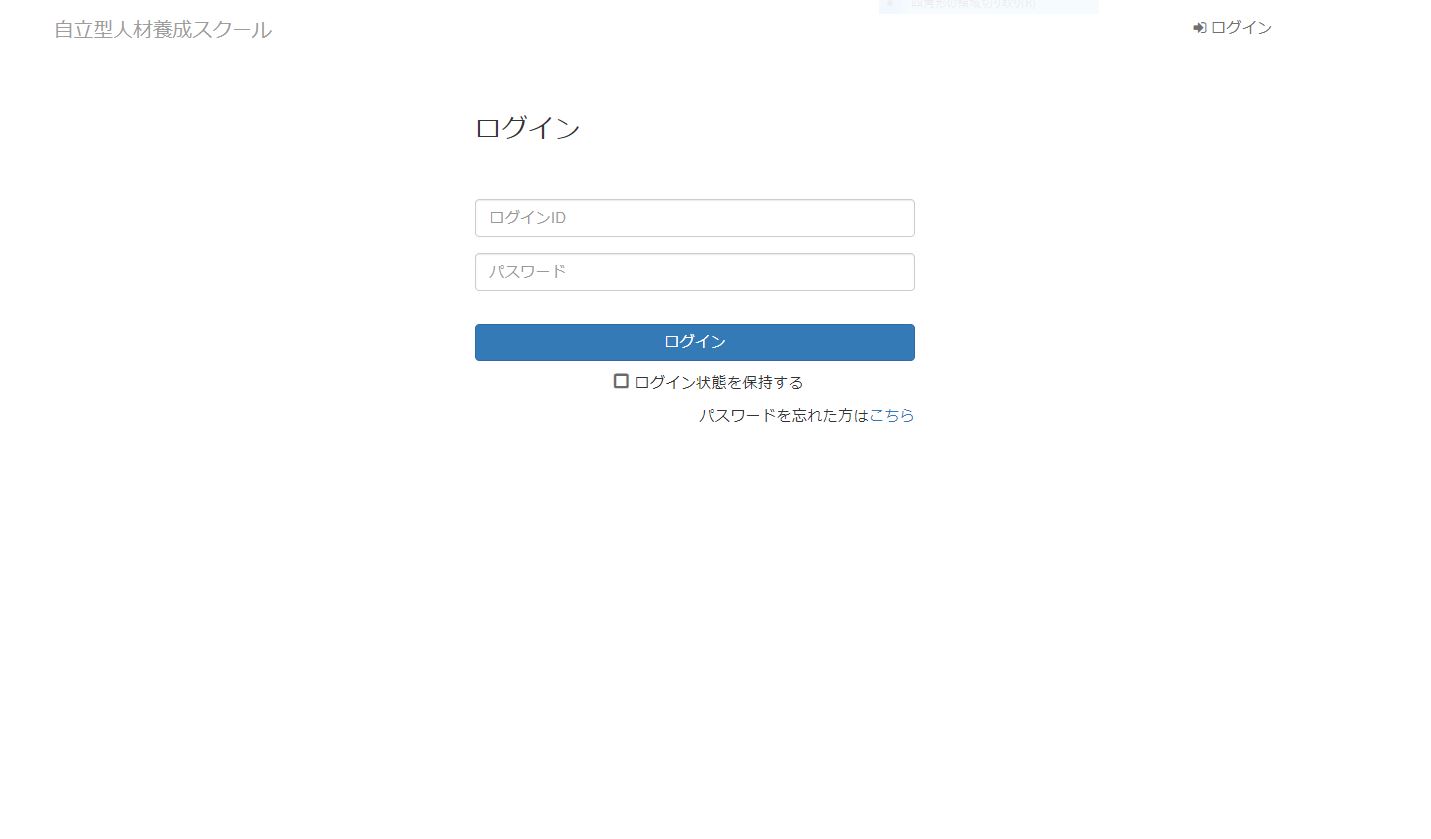The width and height of the screenshot is (1431, 839).
Task: Follow the blue こちら hyperlink
Action: 892,415
